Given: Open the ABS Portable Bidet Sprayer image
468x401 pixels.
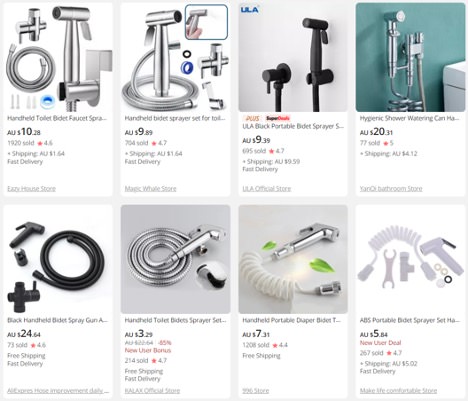Looking at the screenshot, I should click(x=410, y=259).
